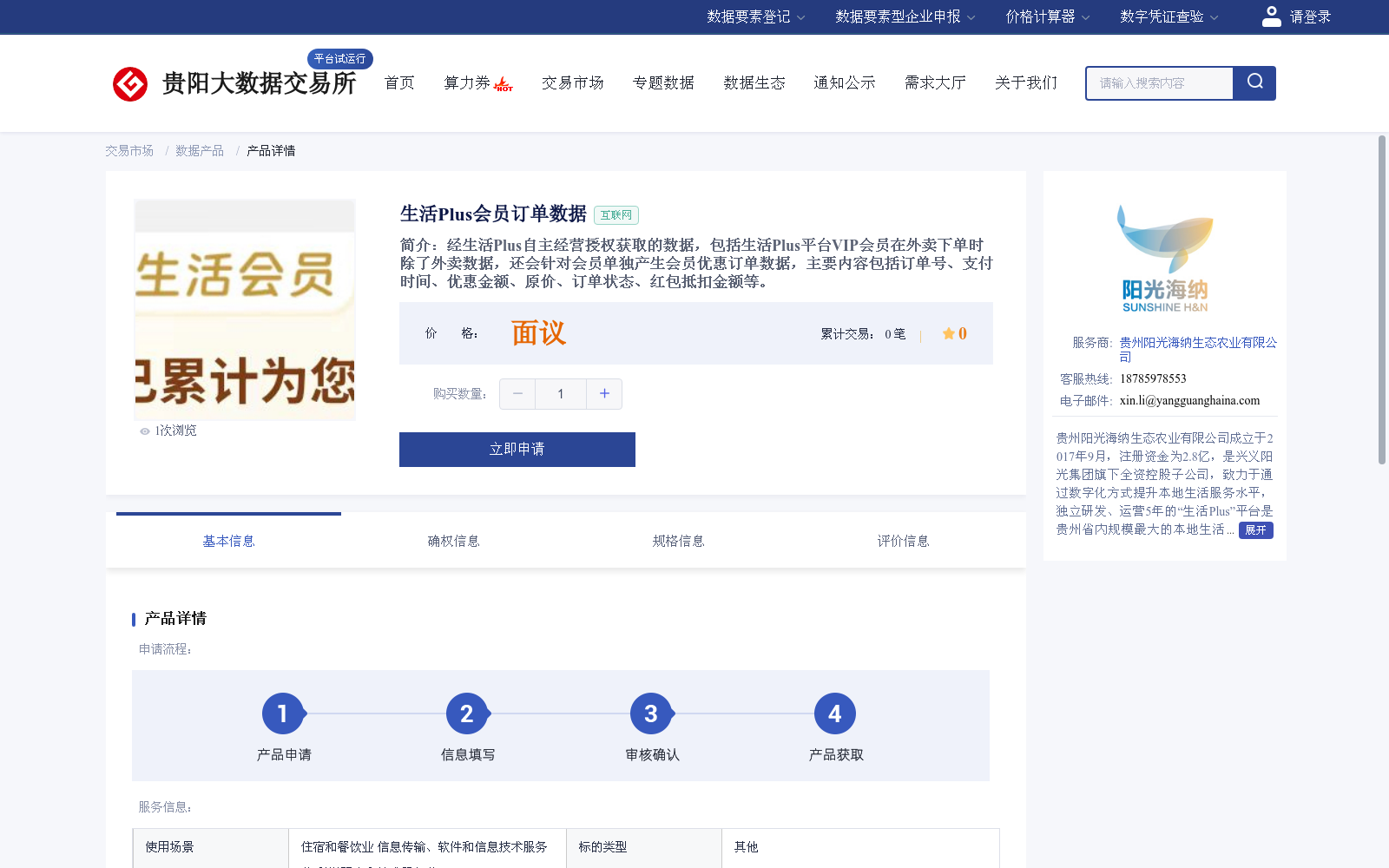Decrease purchase quantity with minus button
Image resolution: width=1389 pixels, height=868 pixels.
(517, 394)
